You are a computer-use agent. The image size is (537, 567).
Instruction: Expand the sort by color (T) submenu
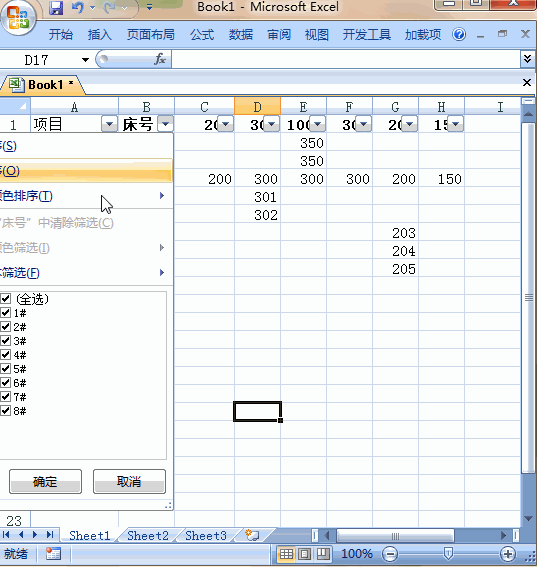click(86, 196)
